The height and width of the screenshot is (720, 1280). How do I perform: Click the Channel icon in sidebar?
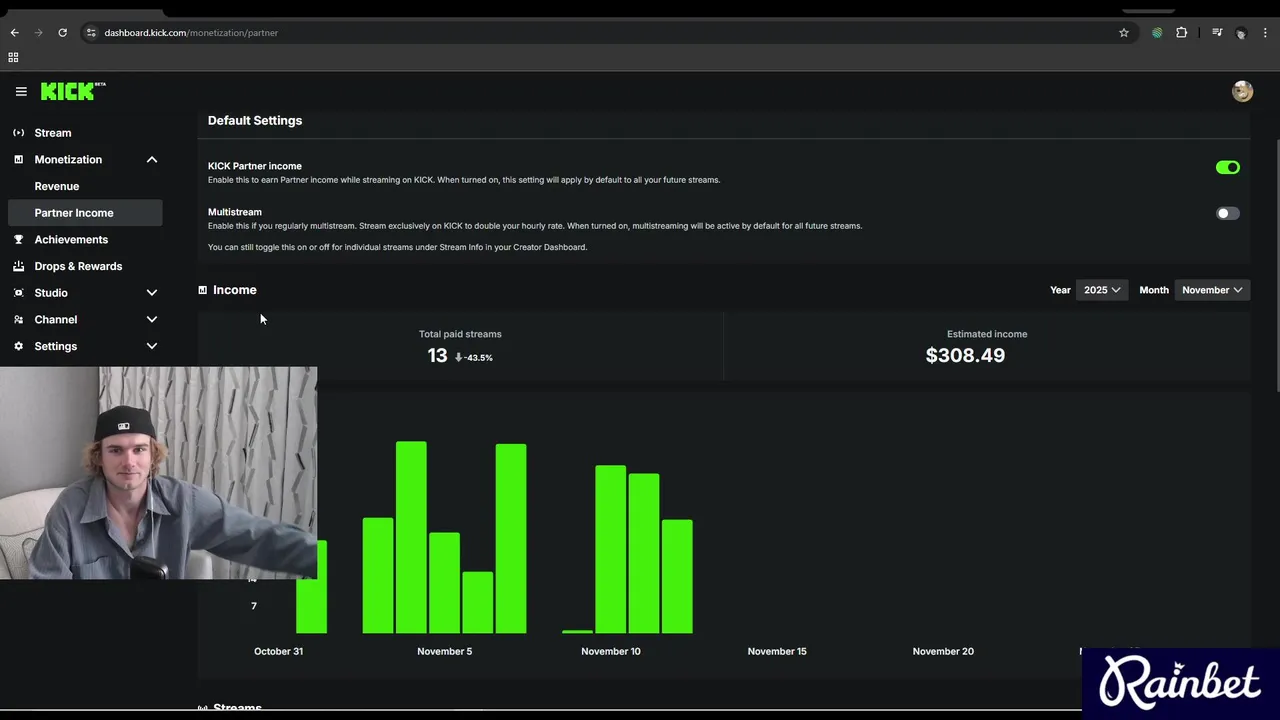coord(18,320)
